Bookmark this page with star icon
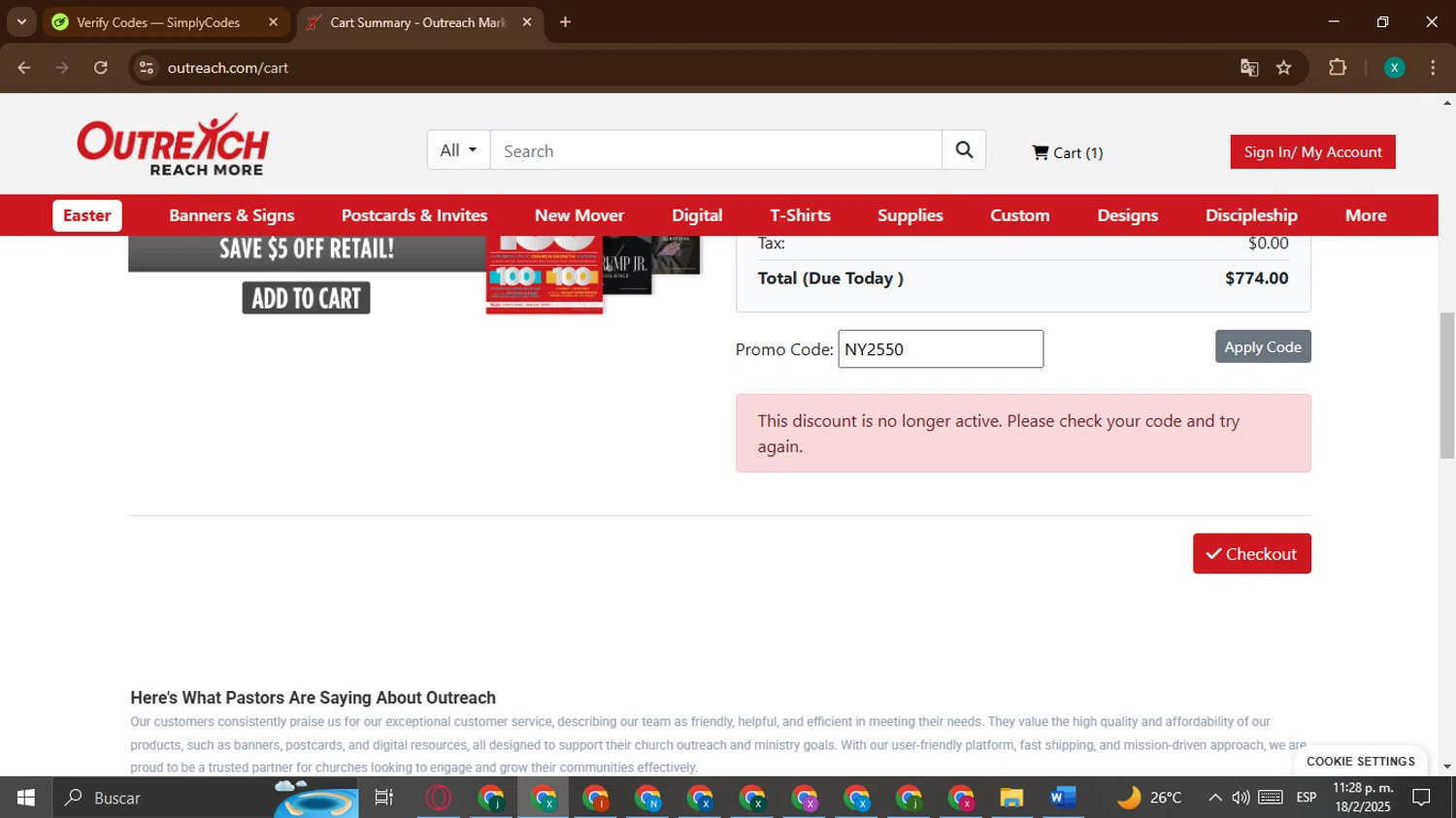Image resolution: width=1456 pixels, height=818 pixels. [1284, 68]
